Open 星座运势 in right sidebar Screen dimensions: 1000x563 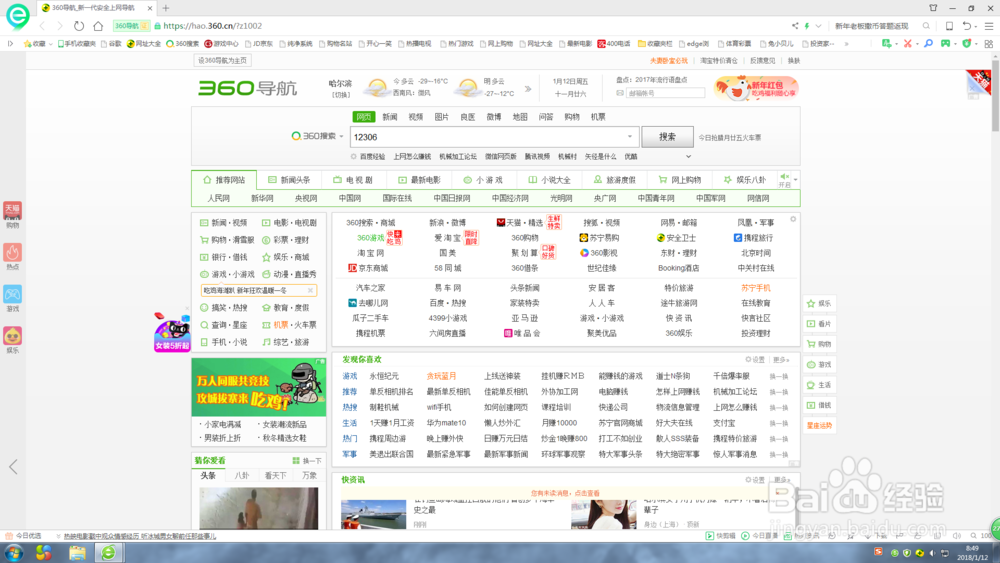pos(820,426)
